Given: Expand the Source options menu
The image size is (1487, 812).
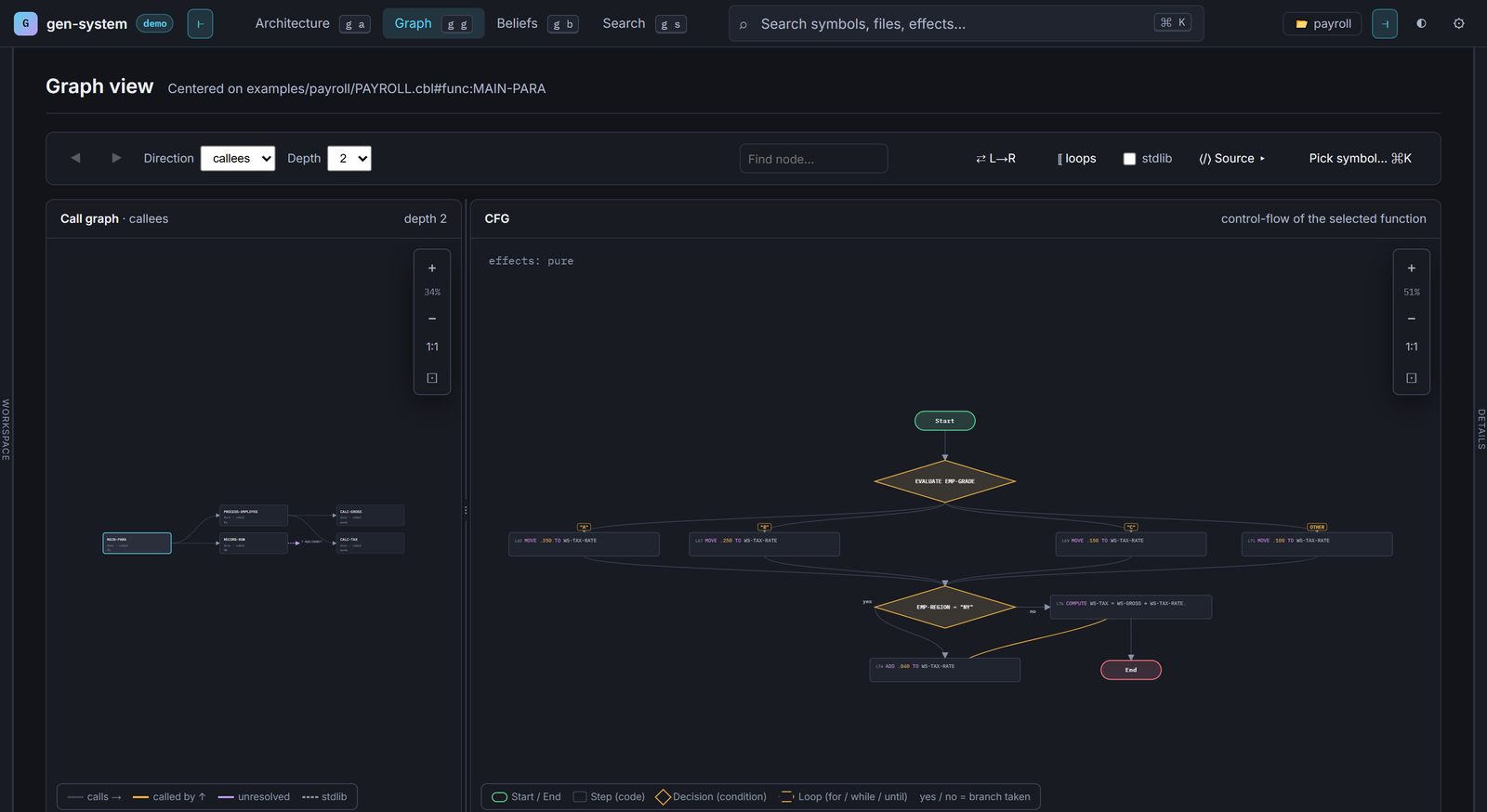Looking at the screenshot, I should click(1232, 159).
